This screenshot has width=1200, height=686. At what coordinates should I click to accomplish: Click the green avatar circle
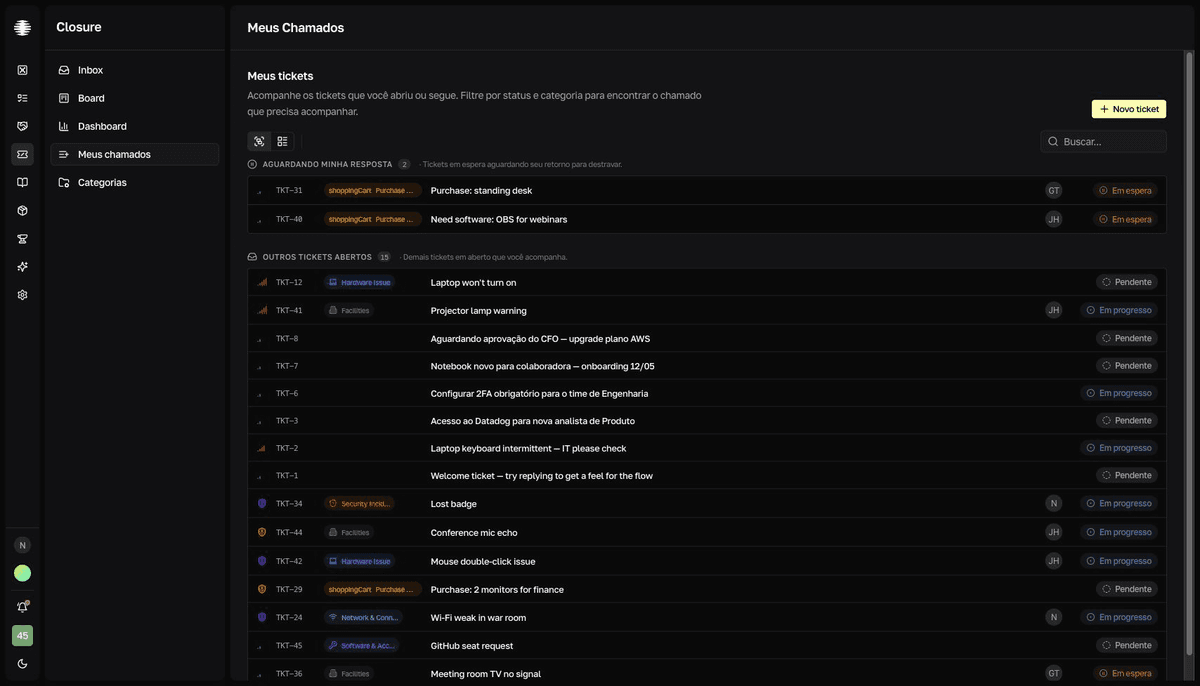[22, 573]
